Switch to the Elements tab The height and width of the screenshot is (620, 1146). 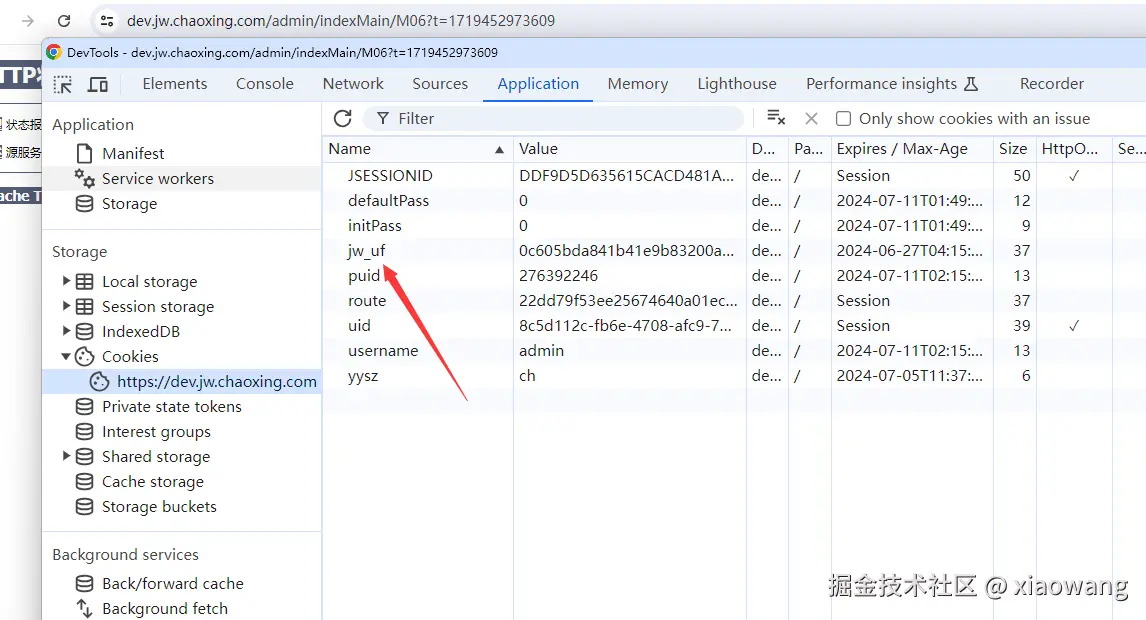[x=175, y=84]
